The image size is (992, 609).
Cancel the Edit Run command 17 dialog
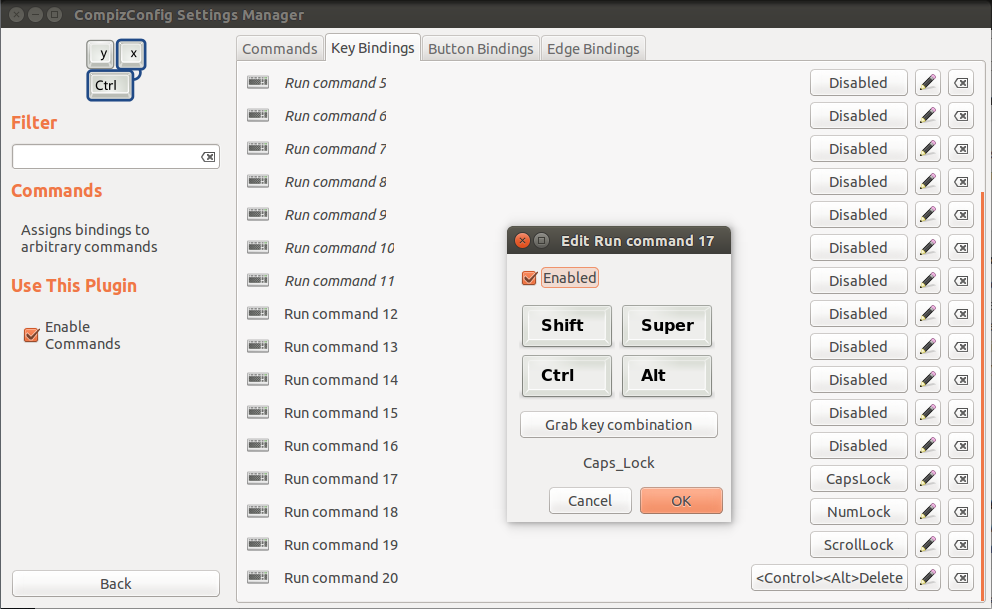click(x=590, y=500)
